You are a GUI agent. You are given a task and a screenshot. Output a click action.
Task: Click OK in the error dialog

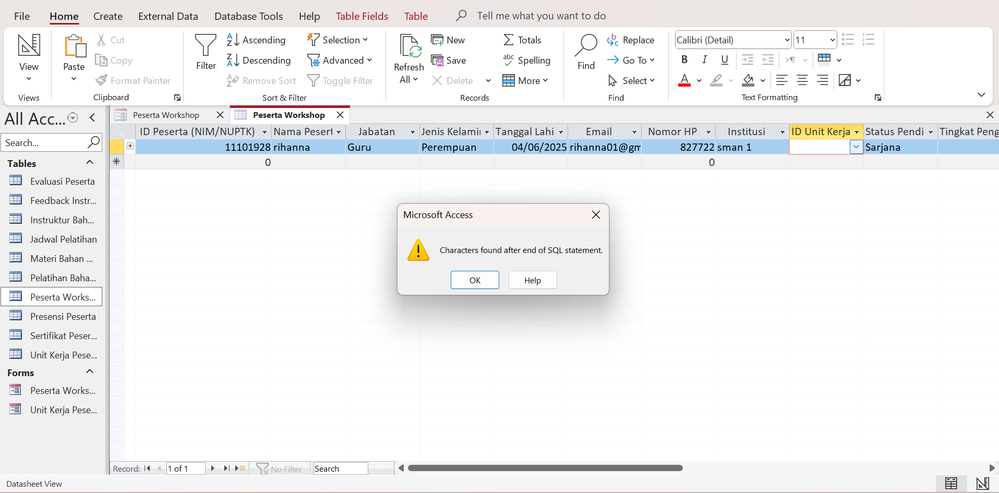pos(475,280)
